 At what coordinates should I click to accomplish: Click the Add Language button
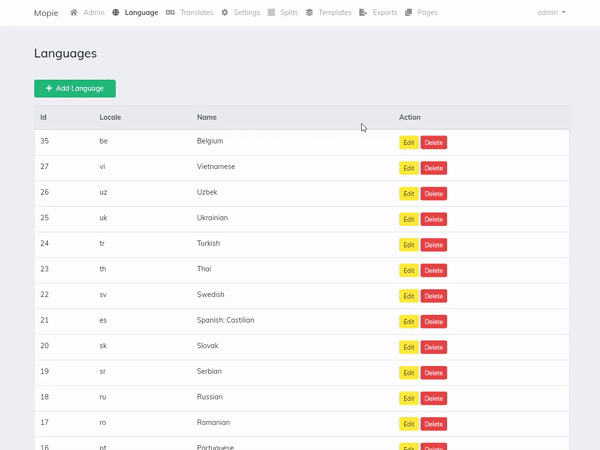click(x=75, y=88)
